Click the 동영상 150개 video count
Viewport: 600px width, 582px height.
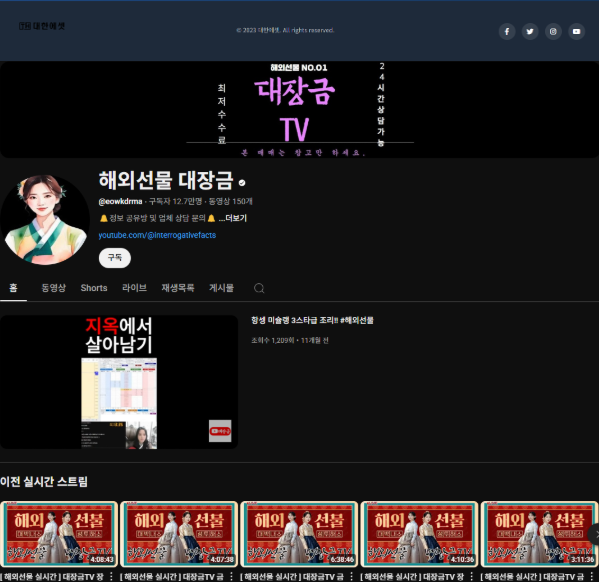tap(230, 201)
